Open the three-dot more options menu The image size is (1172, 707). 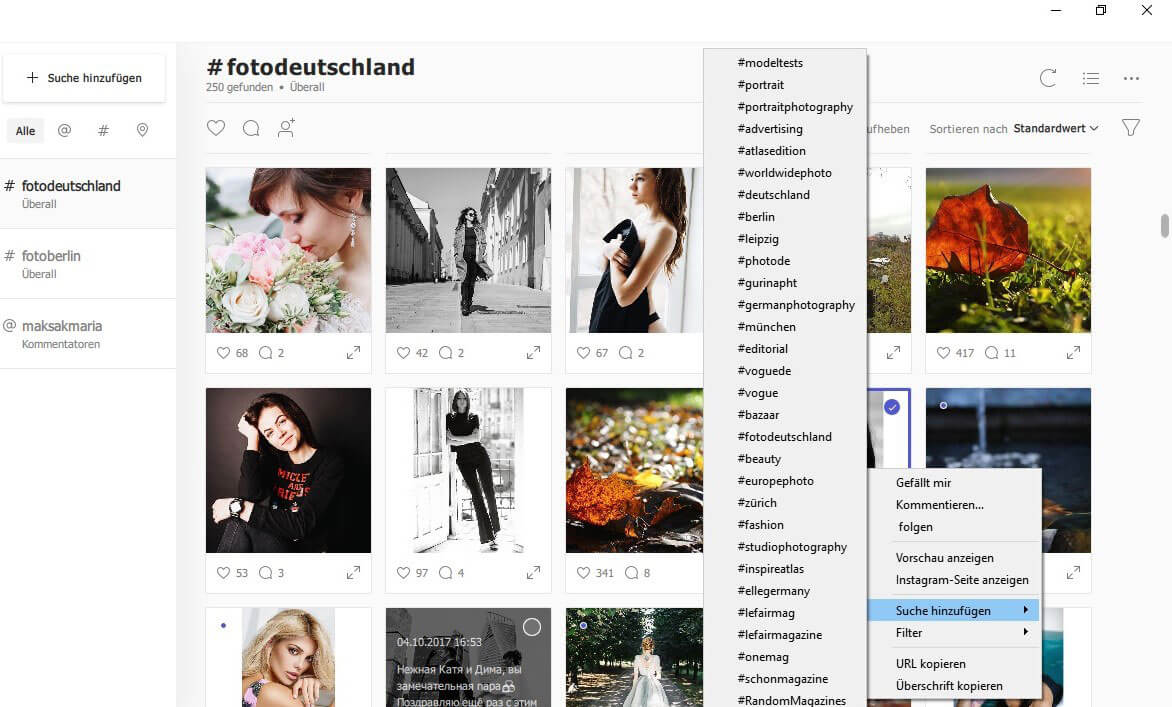(1131, 78)
